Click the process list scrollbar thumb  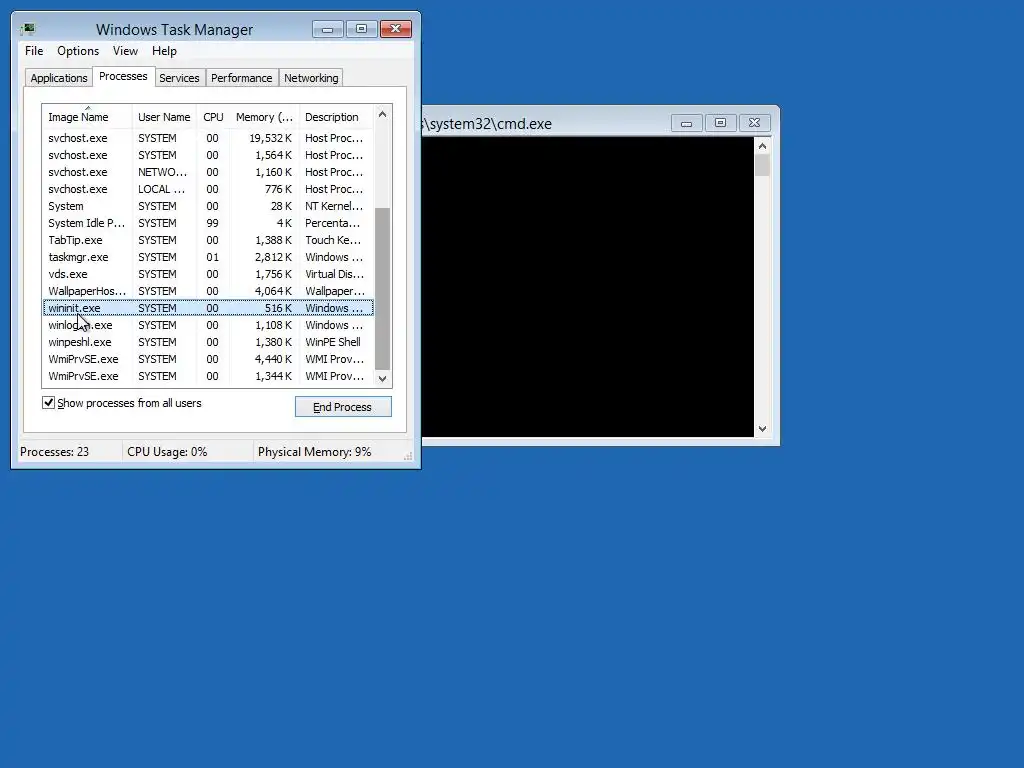pos(383,289)
